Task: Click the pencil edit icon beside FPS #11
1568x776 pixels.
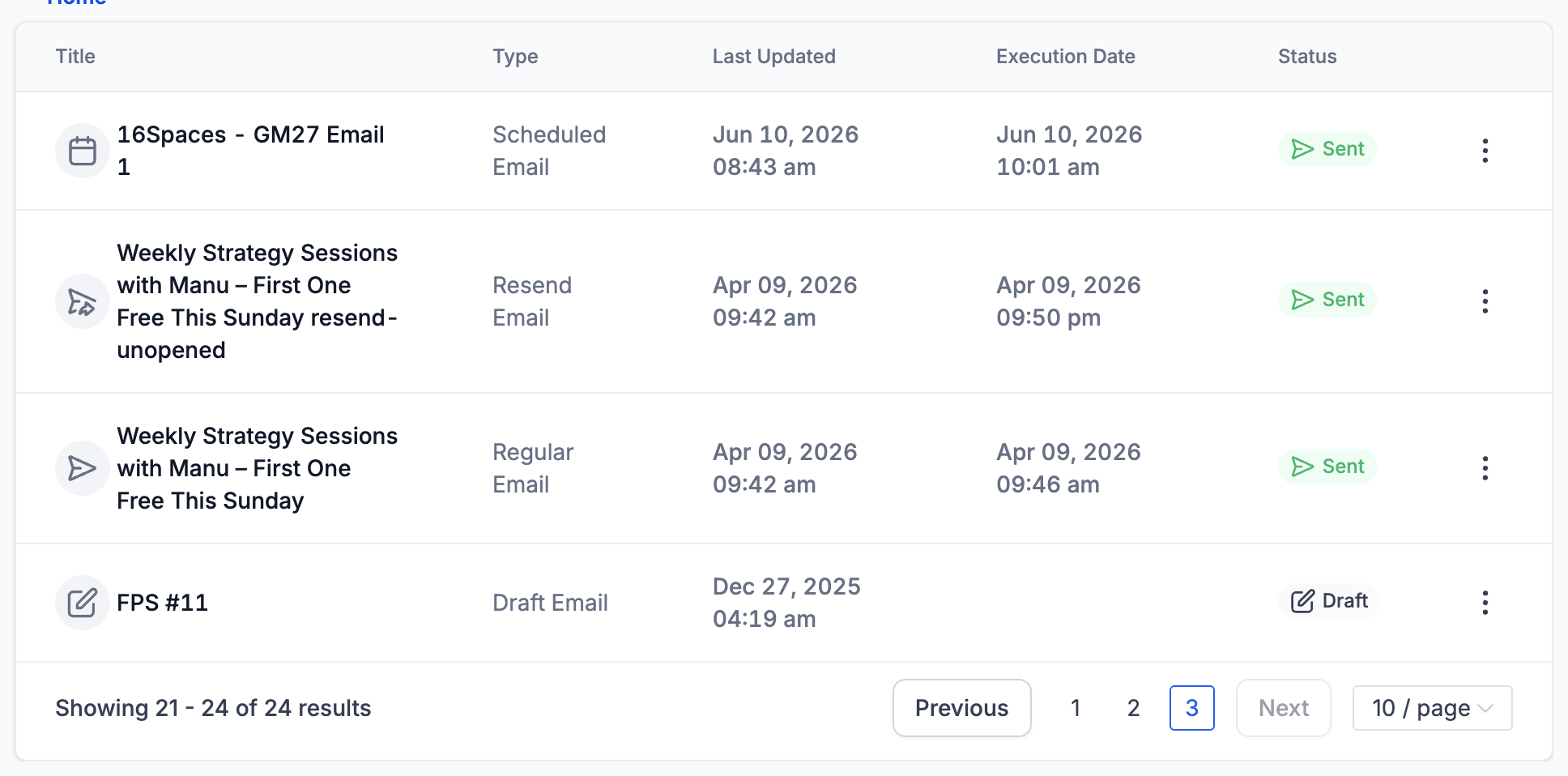Action: click(x=83, y=603)
